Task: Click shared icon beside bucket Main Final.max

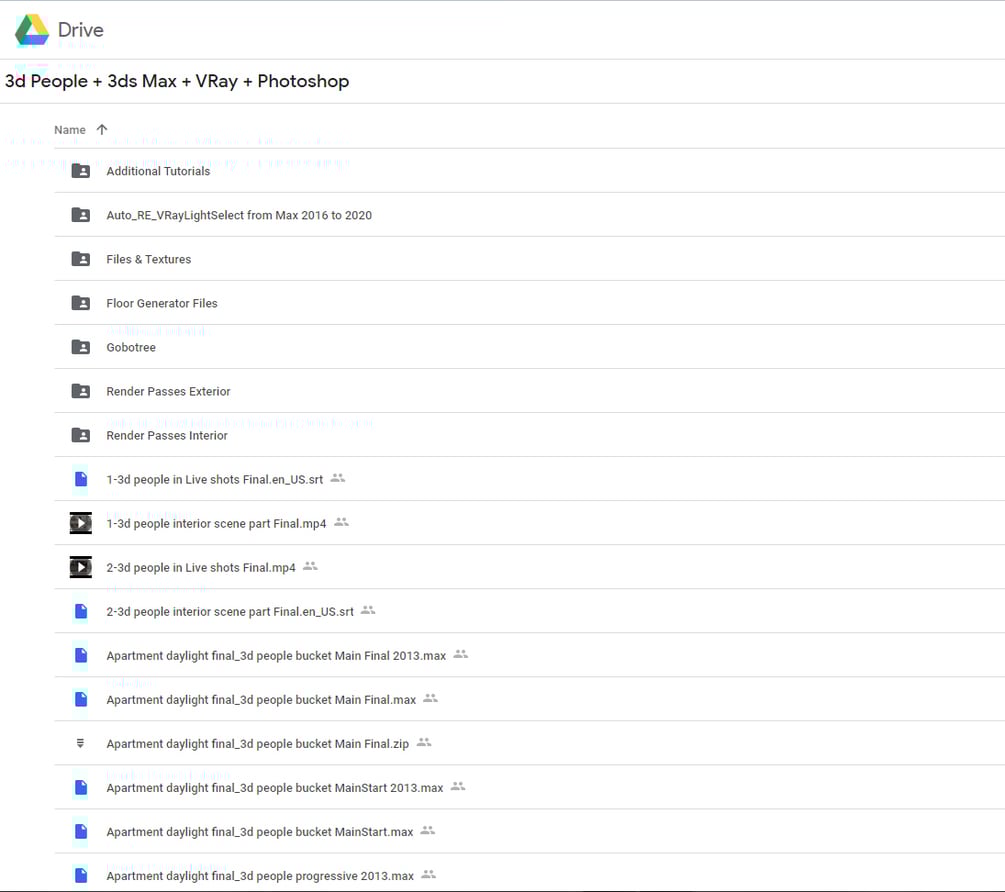Action: pos(431,698)
